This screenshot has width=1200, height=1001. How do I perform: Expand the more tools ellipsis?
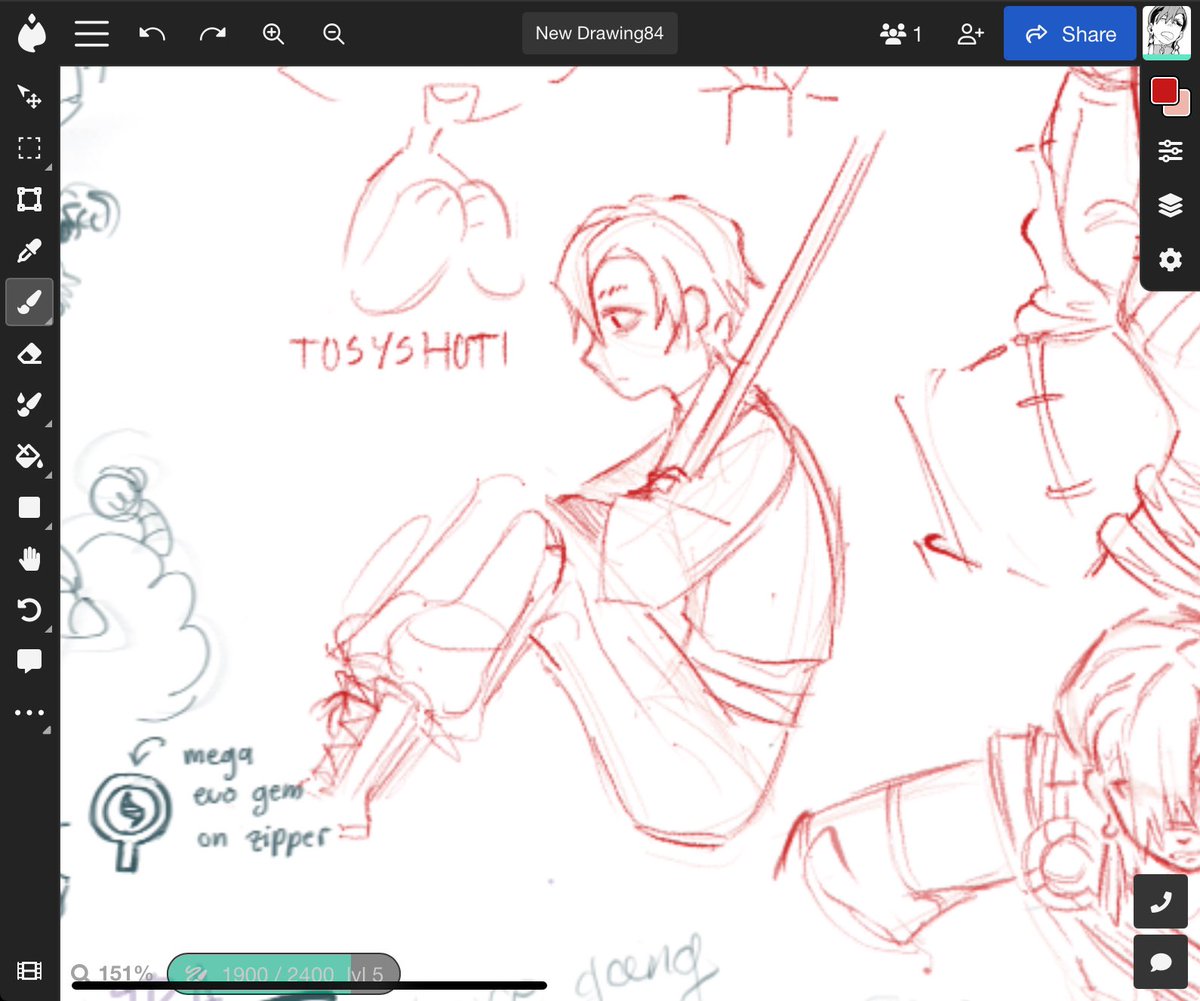(x=30, y=712)
